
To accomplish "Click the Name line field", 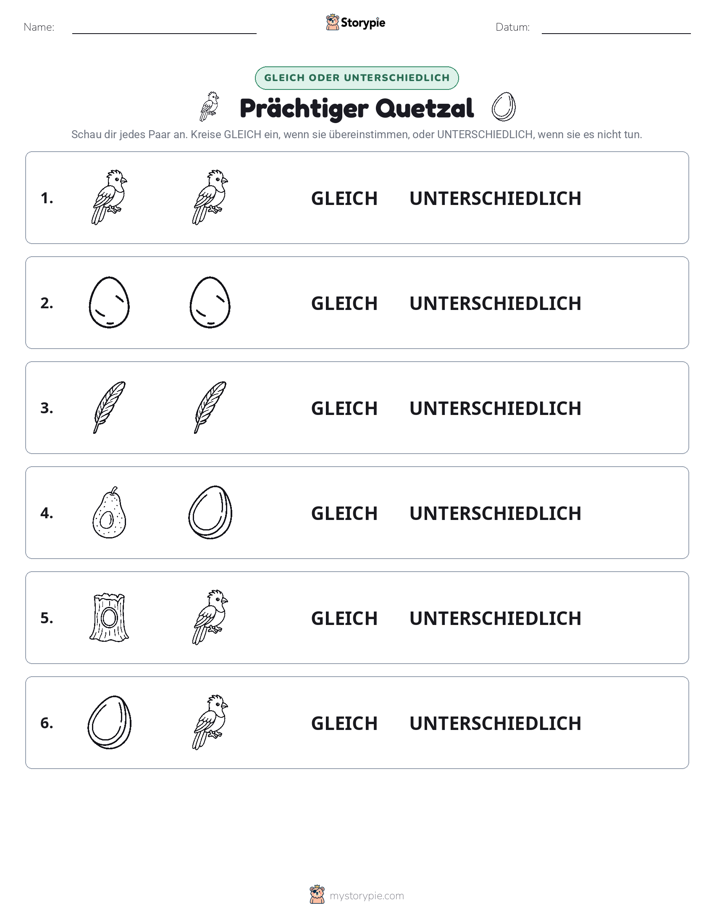I will point(164,28).
